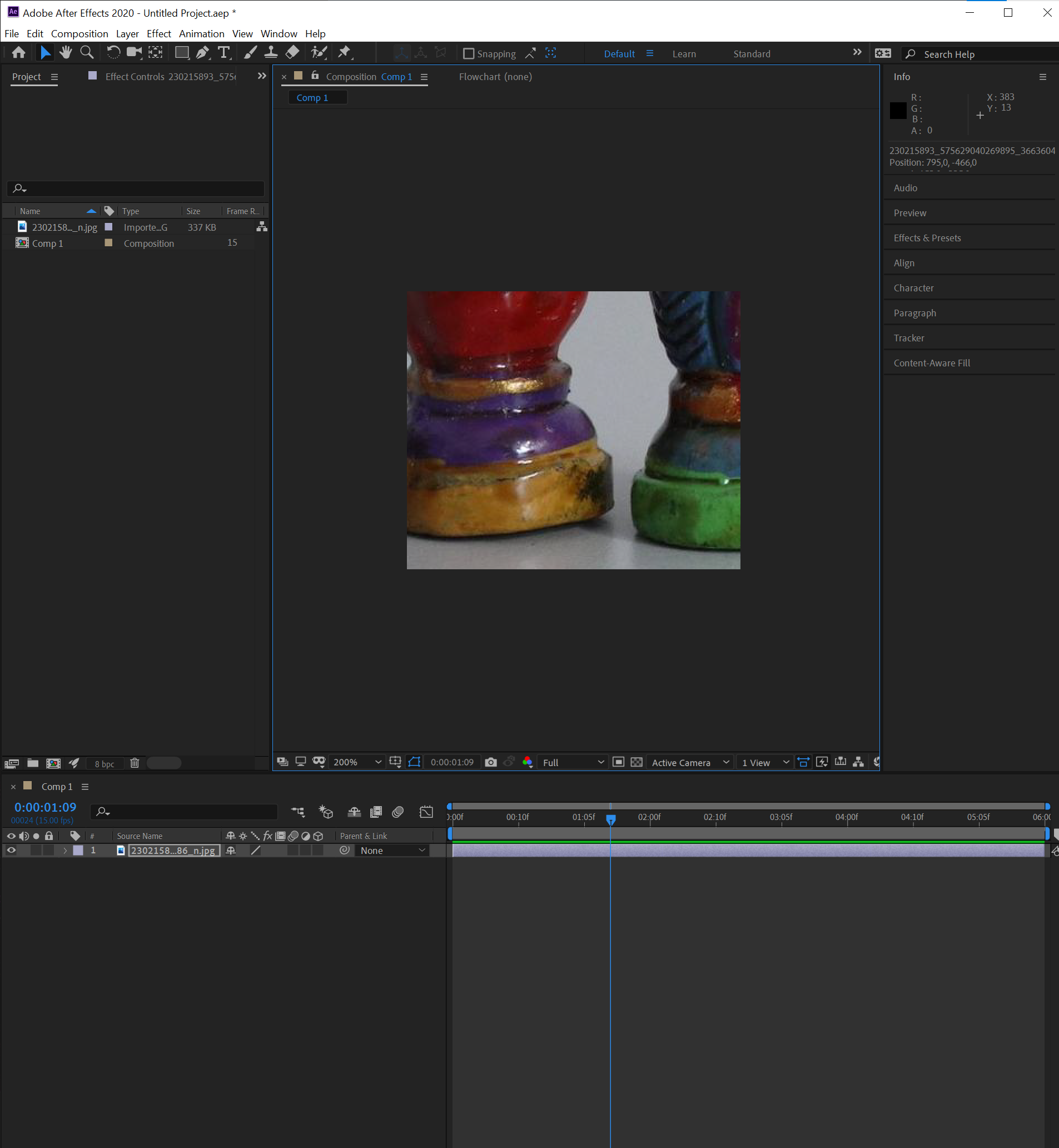1059x1148 pixels.
Task: Select the Hand tool
Action: click(x=66, y=53)
